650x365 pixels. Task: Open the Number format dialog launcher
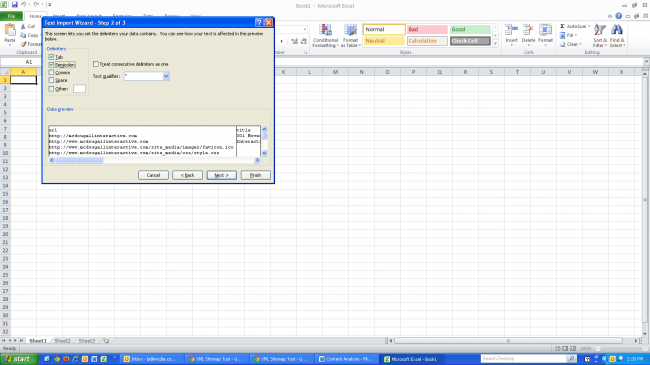(306, 53)
